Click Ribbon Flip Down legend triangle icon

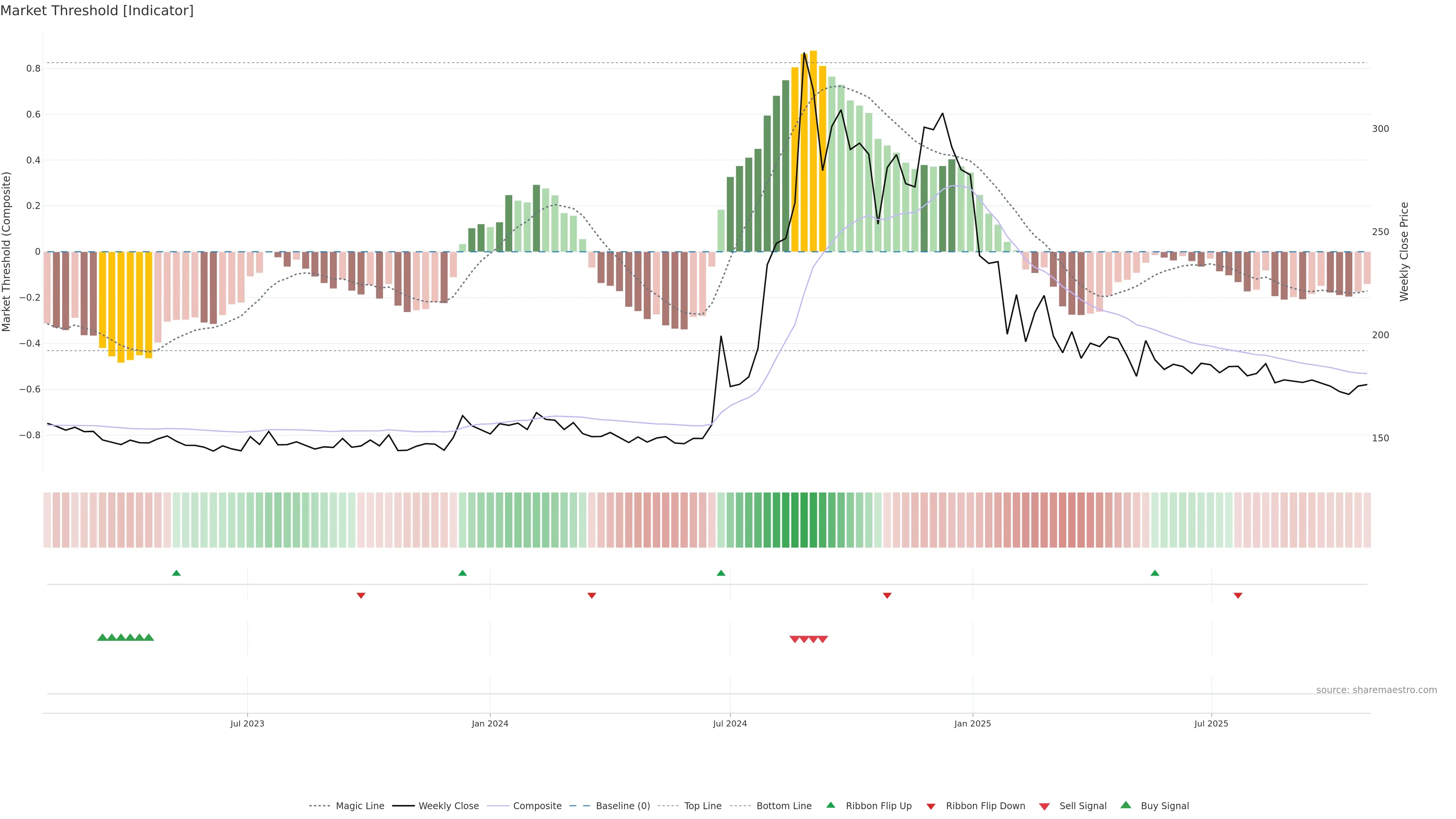pos(931,806)
